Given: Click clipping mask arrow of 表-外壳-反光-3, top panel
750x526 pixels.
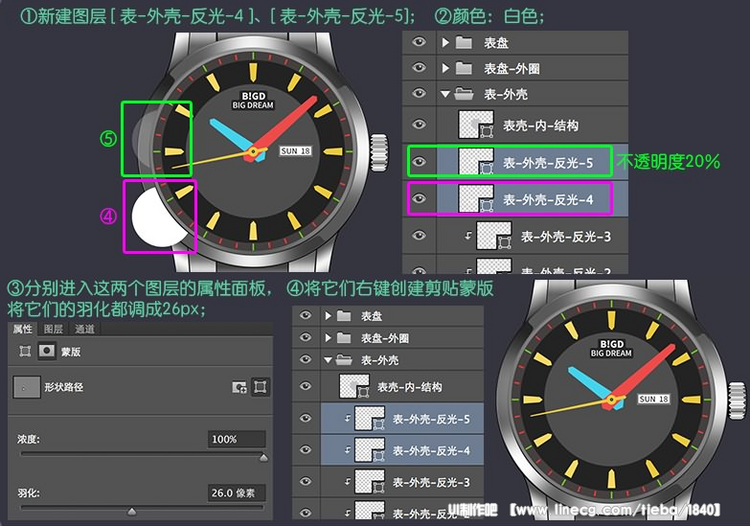Looking at the screenshot, I should (468, 235).
